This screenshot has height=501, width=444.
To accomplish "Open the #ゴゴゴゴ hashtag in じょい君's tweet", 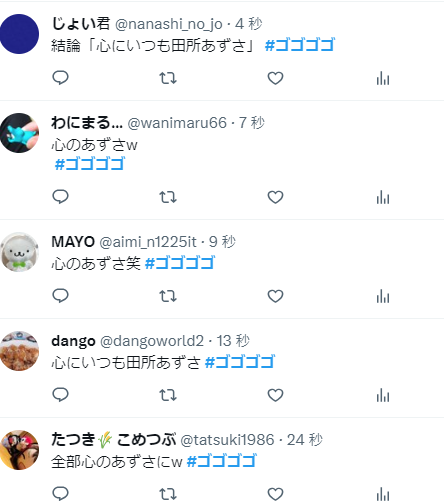I will [x=300, y=45].
